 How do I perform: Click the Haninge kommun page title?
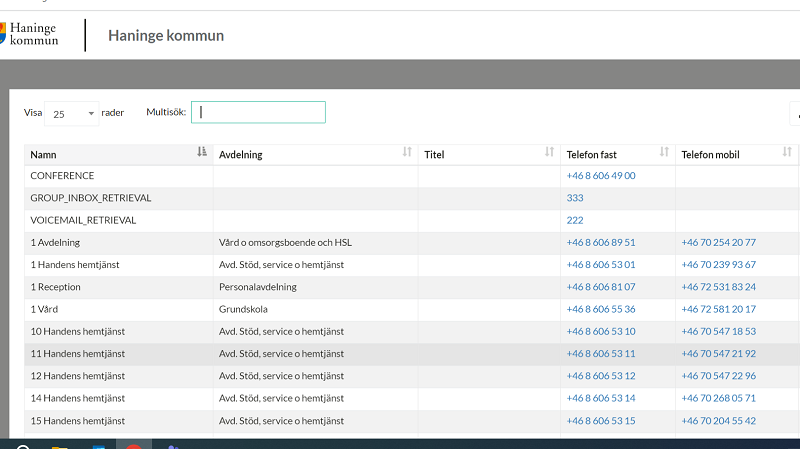coord(166,36)
